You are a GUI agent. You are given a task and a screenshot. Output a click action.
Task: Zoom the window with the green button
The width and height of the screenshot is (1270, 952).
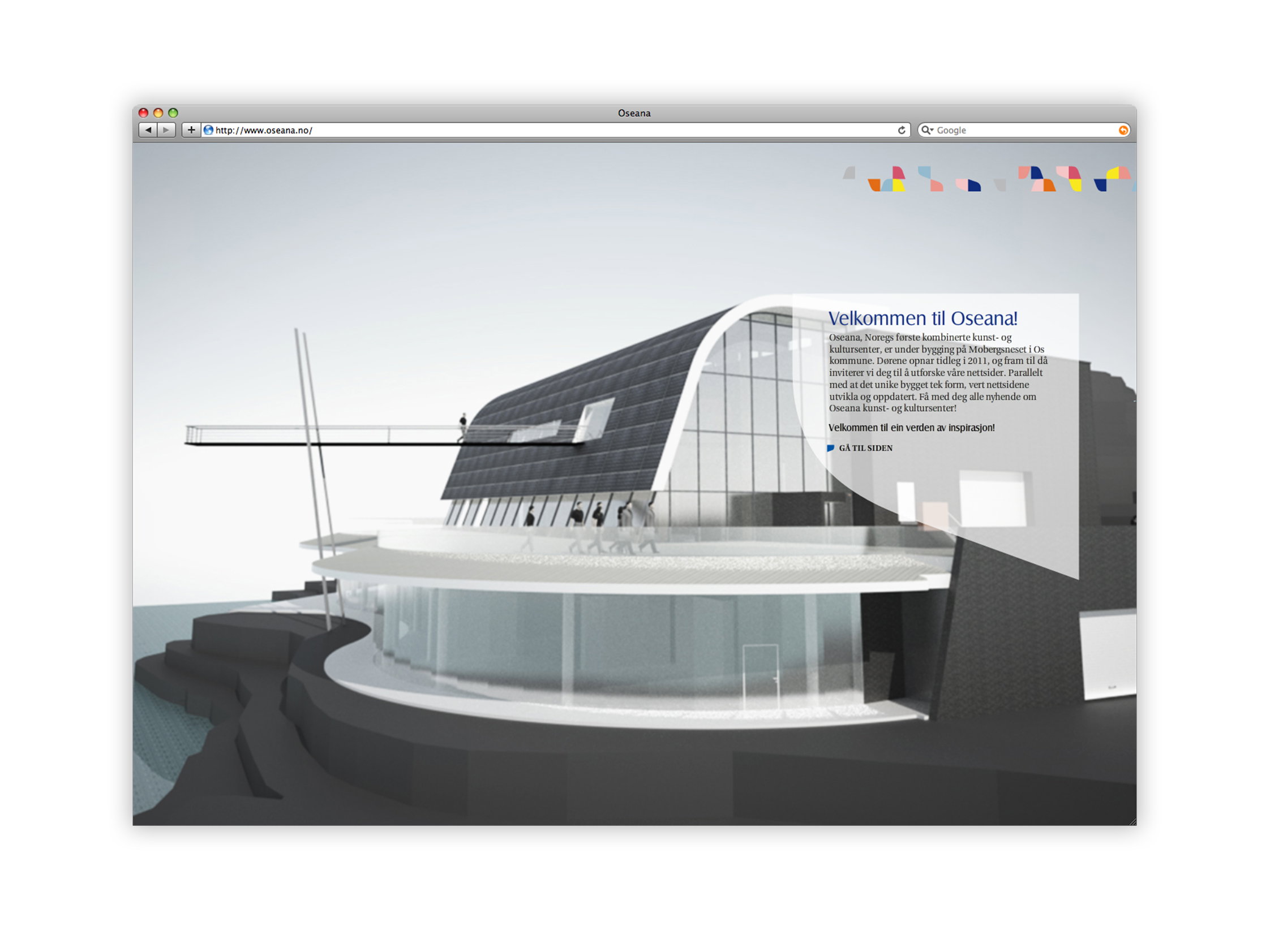coord(173,113)
